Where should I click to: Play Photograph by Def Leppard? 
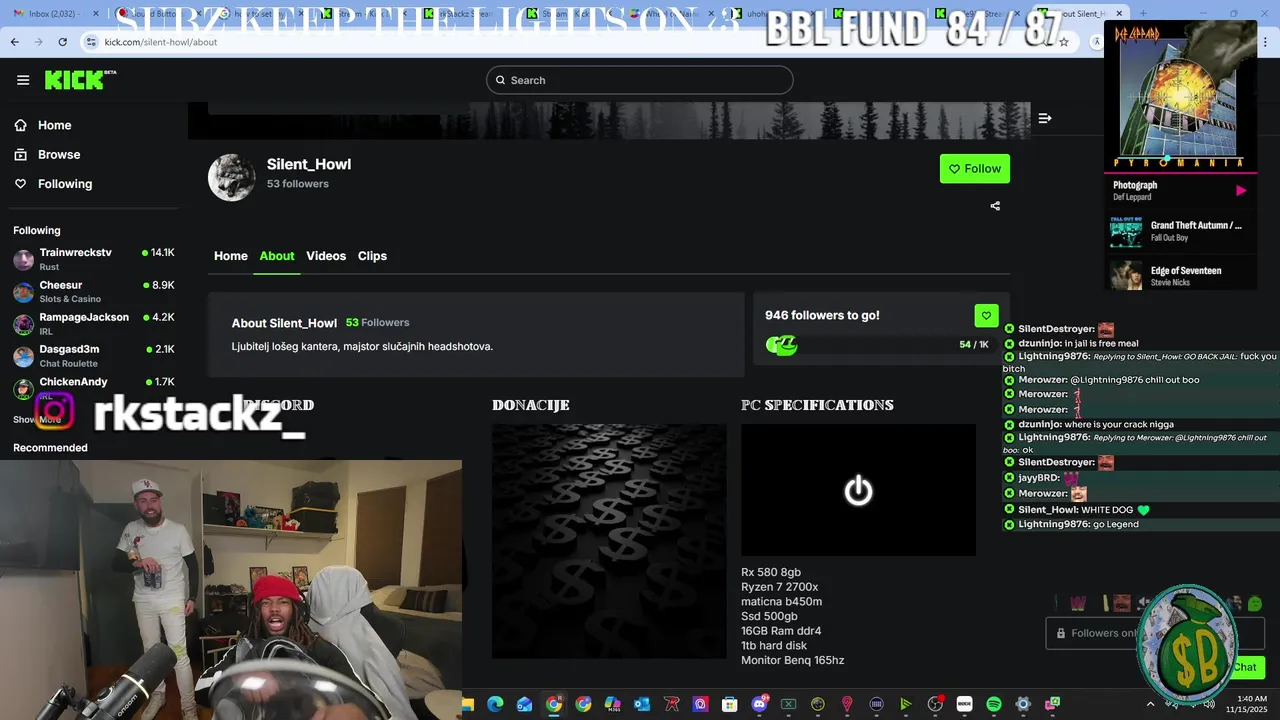(1241, 190)
